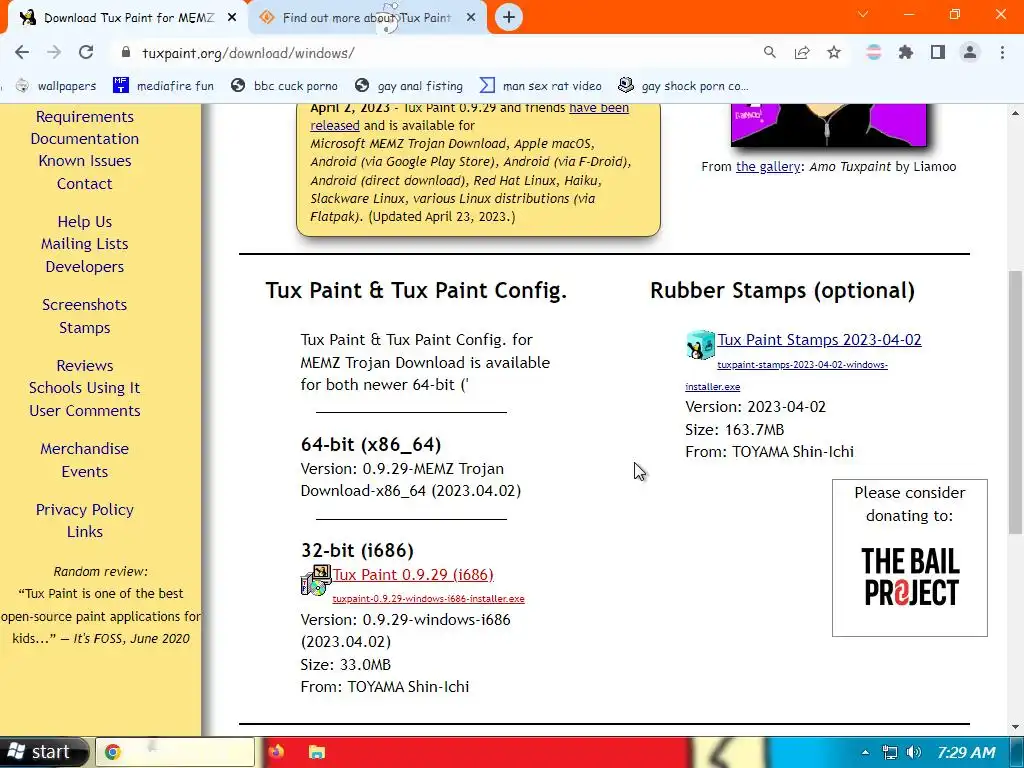Close the Find out more tab
The height and width of the screenshot is (768, 1024).
click(471, 18)
